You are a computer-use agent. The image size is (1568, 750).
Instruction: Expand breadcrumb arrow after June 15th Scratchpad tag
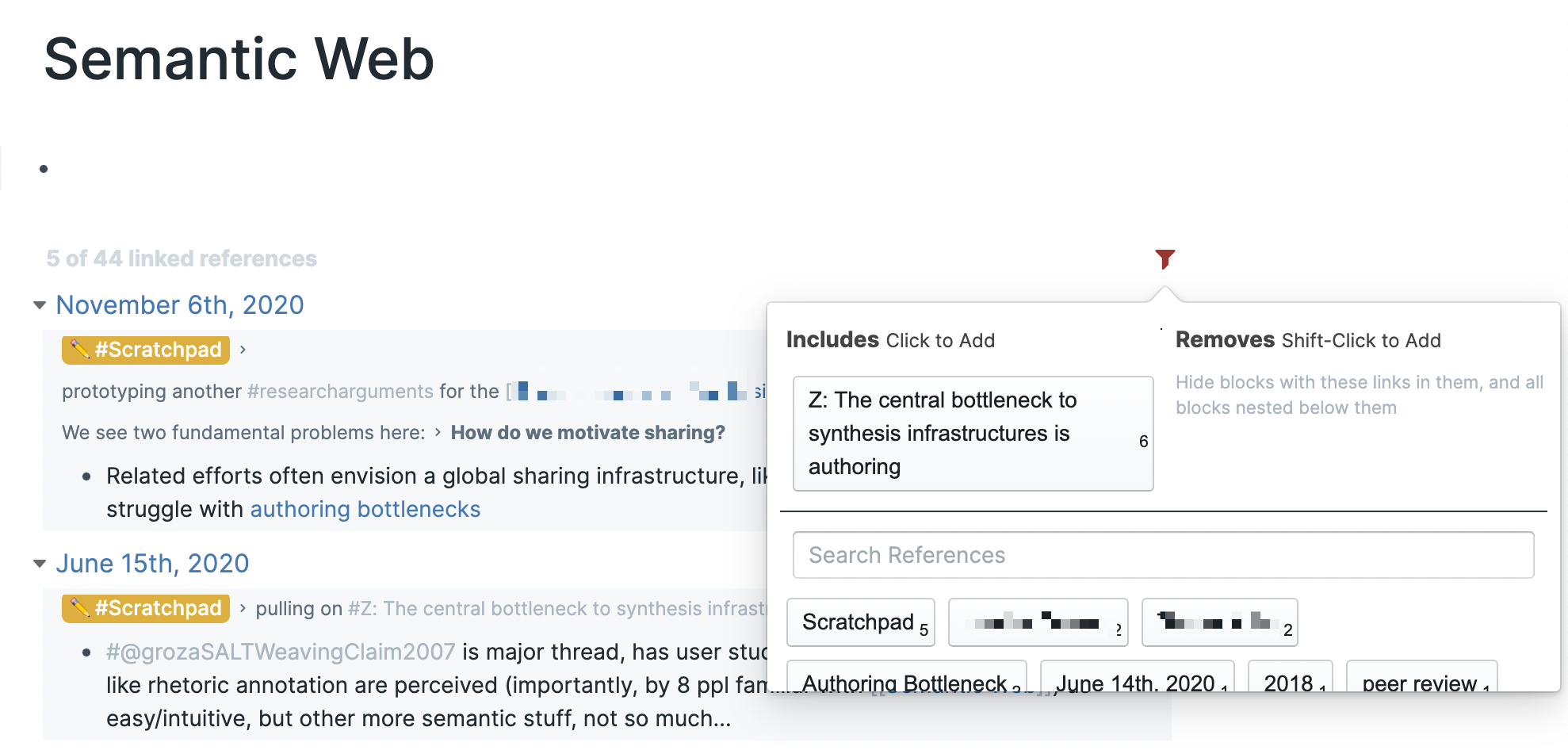click(243, 608)
